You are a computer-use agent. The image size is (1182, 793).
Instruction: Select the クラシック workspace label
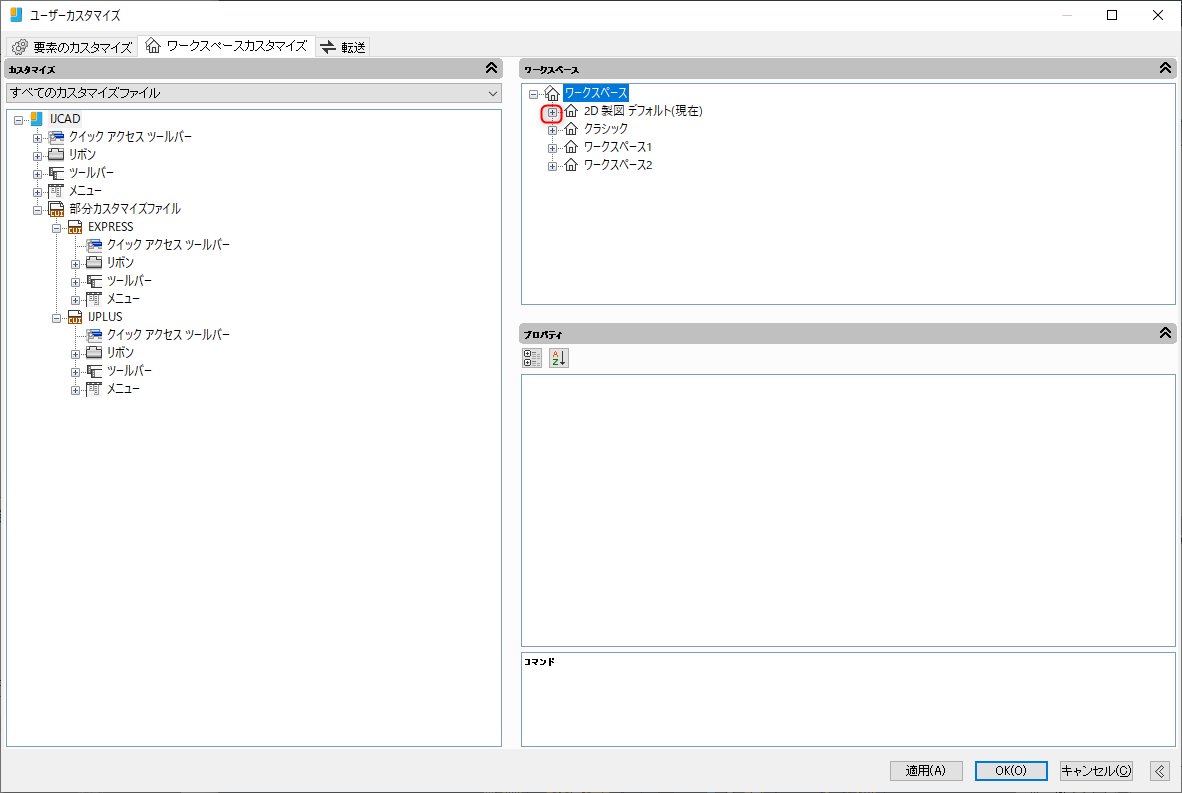[x=605, y=129]
